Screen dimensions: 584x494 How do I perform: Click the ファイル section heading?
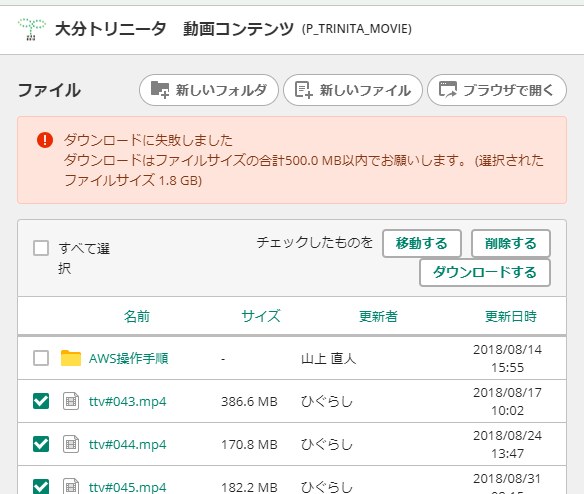click(x=49, y=90)
